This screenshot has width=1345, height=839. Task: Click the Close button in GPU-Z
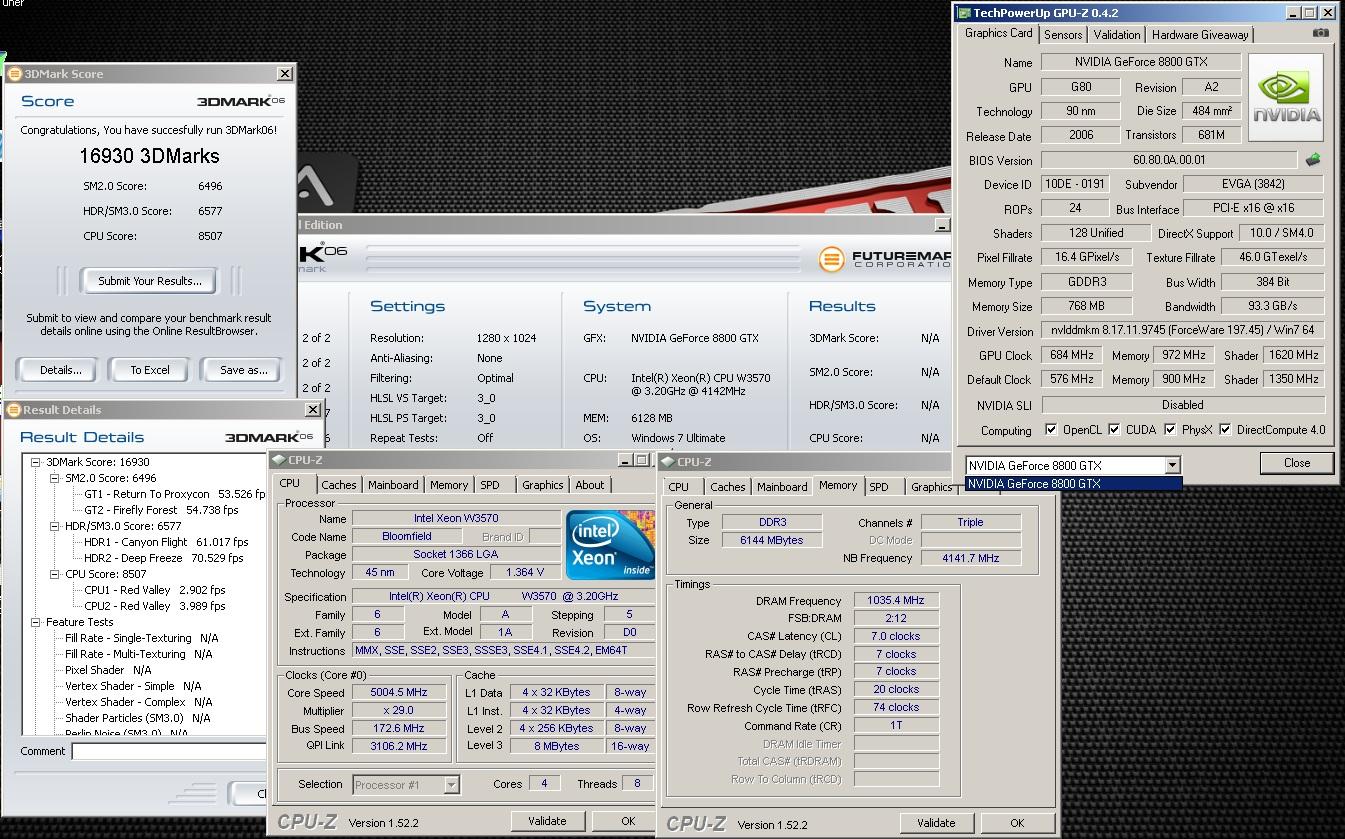pos(1297,463)
